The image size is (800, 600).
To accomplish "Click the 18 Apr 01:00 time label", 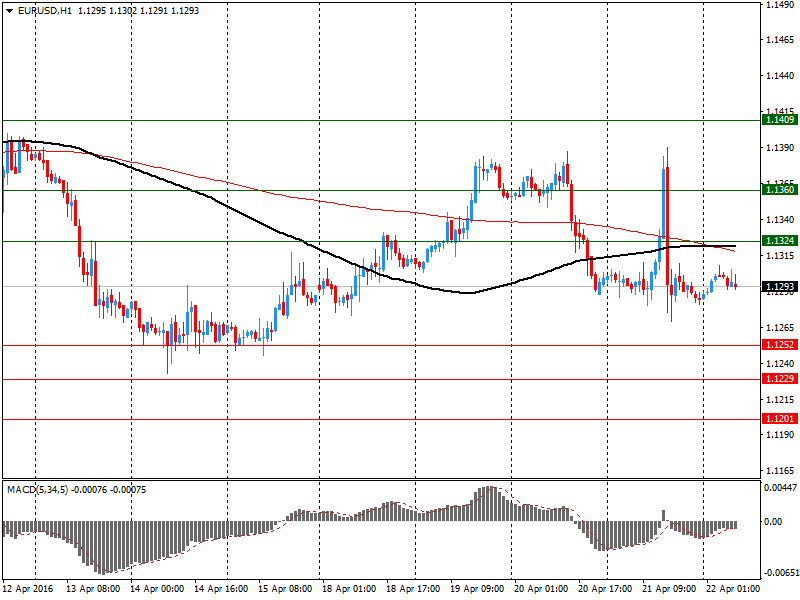I will 349,589.
